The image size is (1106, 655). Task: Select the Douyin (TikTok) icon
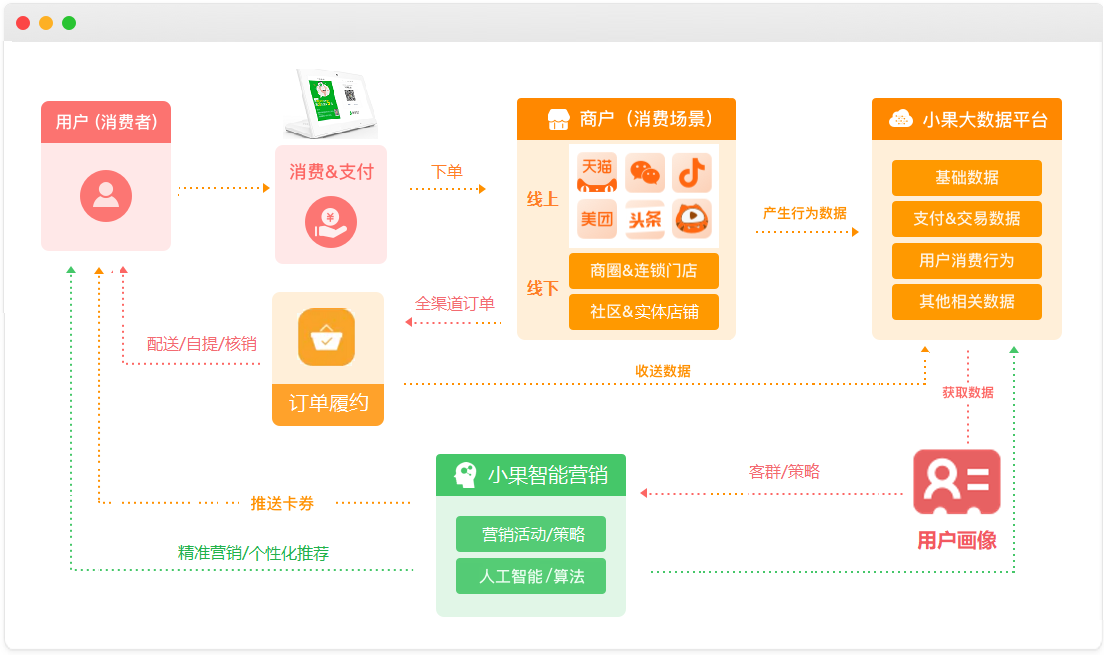click(x=691, y=173)
